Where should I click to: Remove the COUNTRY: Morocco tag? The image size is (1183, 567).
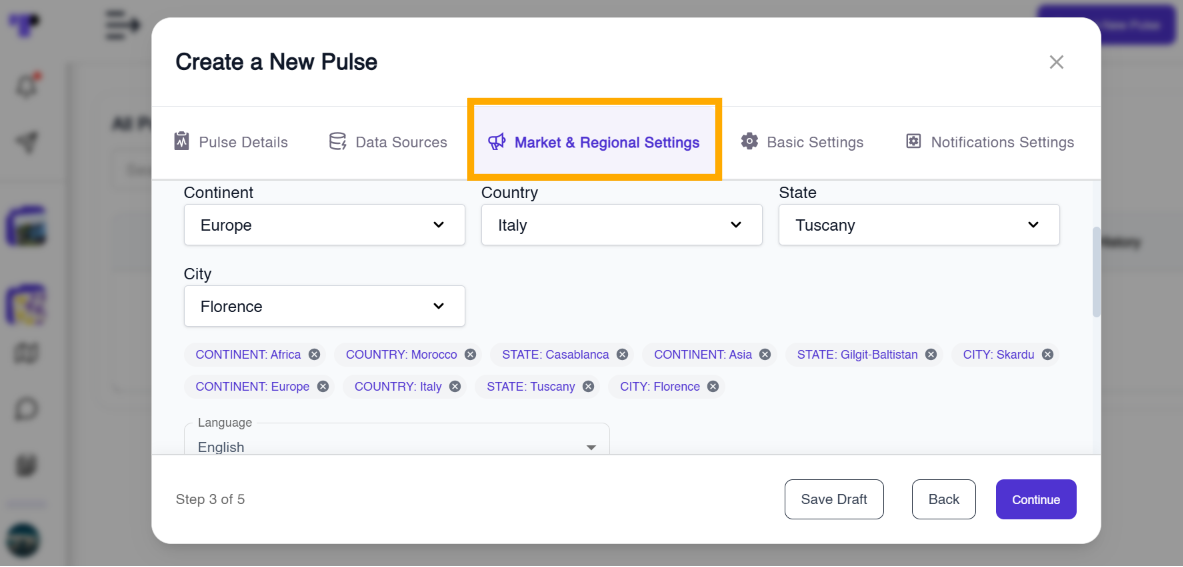470,354
